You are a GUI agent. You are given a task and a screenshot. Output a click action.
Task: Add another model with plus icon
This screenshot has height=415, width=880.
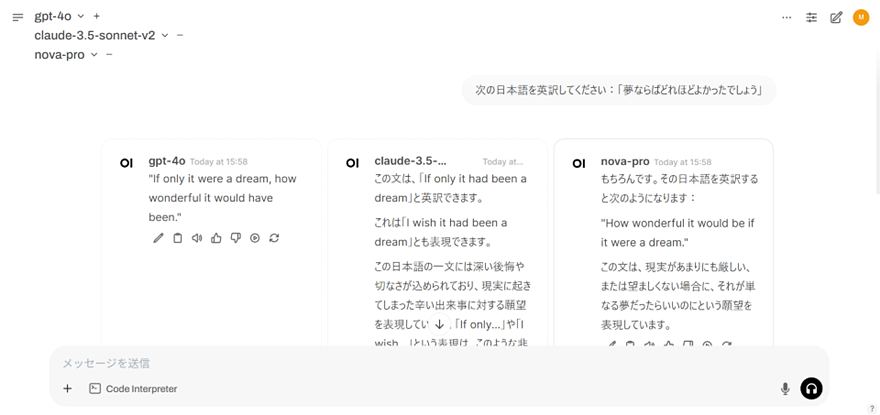pyautogui.click(x=96, y=16)
